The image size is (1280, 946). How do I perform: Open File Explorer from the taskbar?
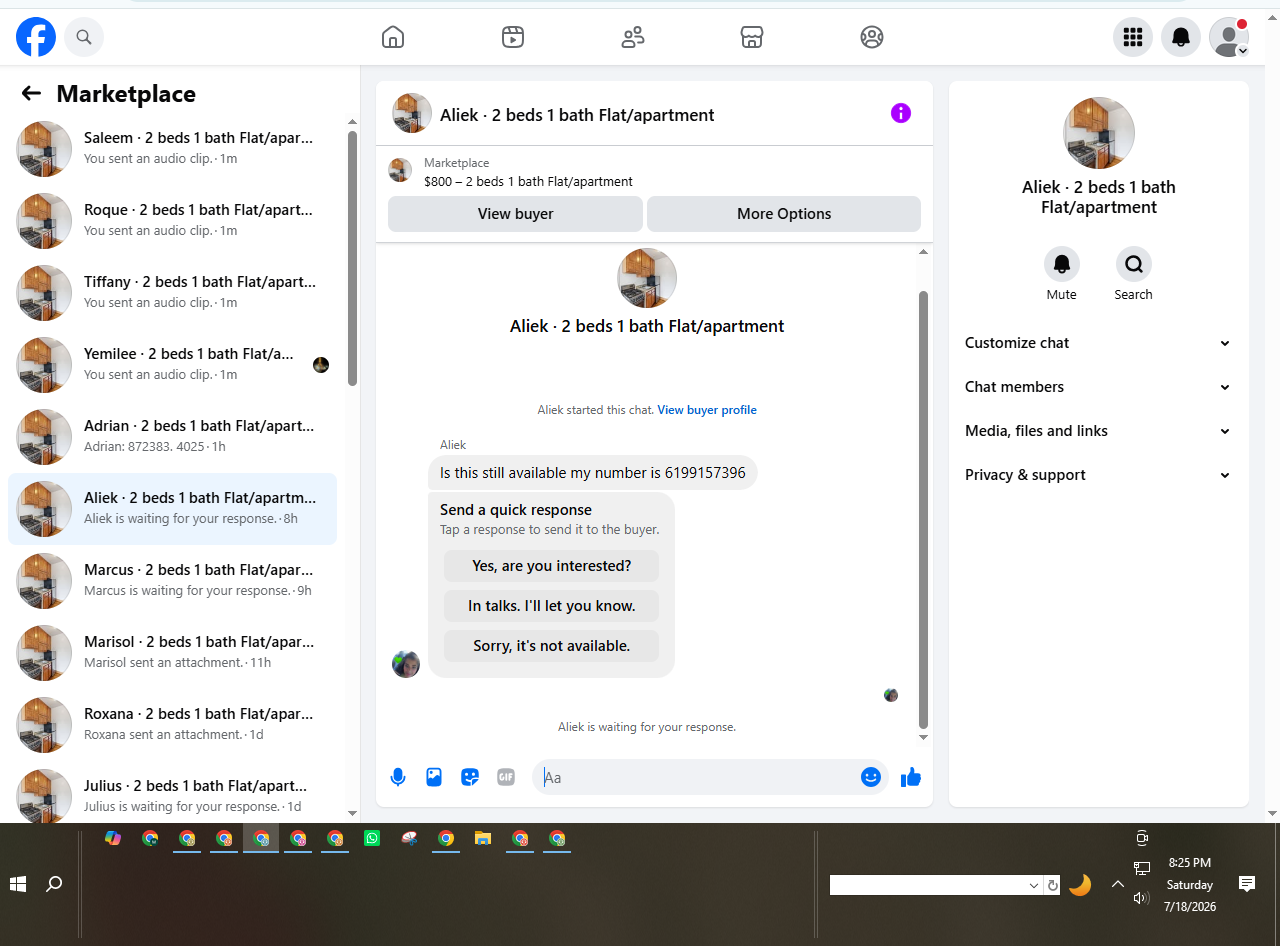483,838
